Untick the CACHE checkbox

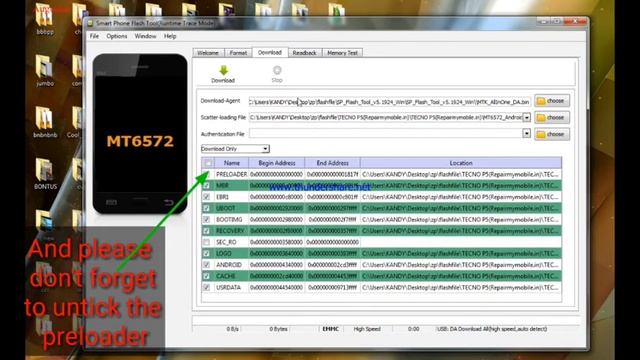point(207,276)
